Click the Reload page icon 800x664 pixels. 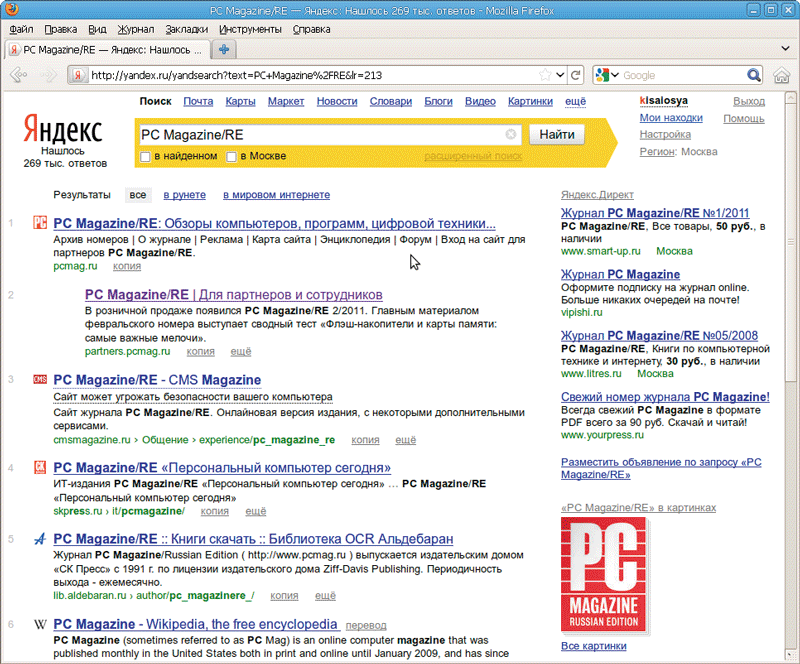pos(576,76)
